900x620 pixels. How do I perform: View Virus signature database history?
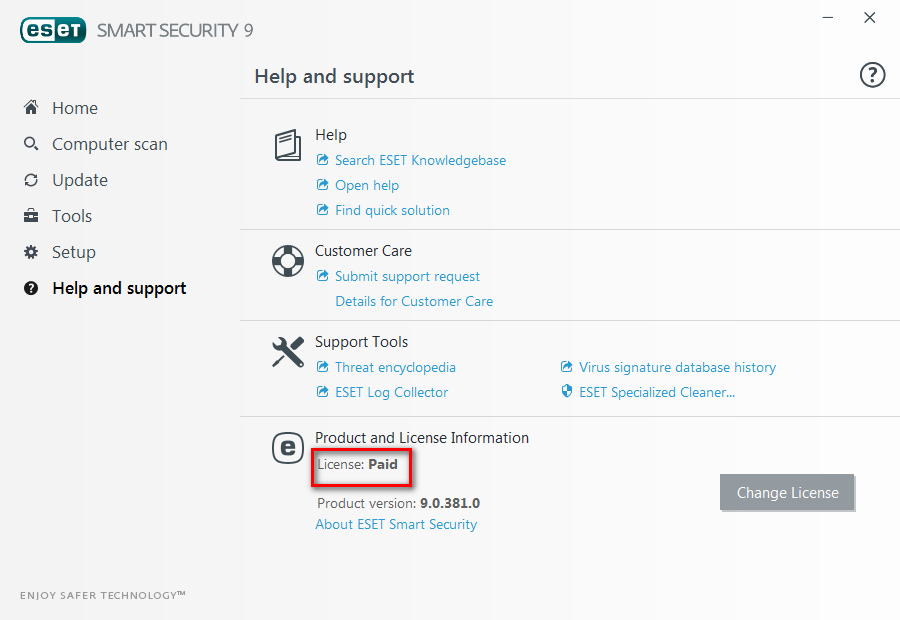click(677, 367)
